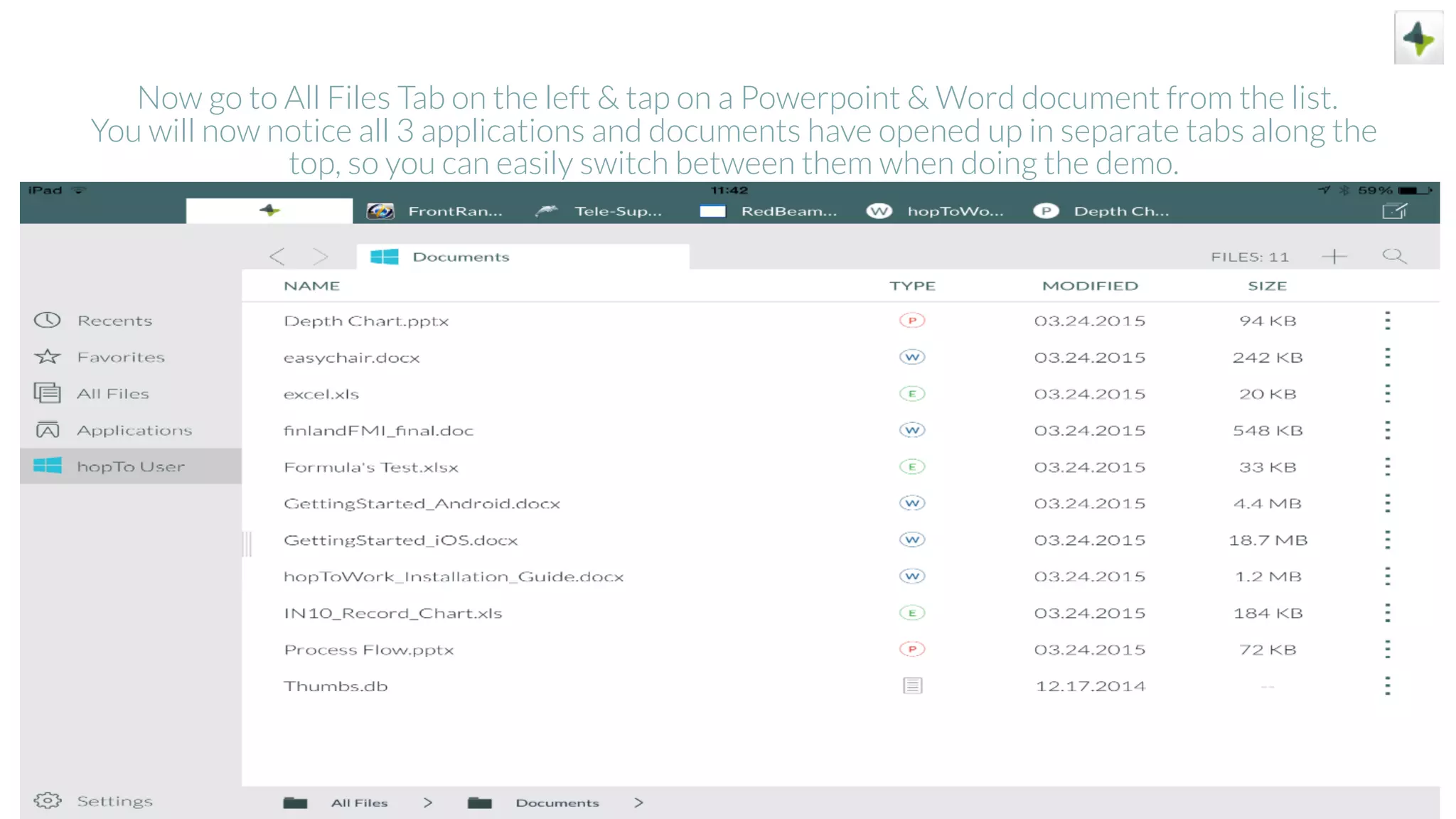1456x819 pixels.
Task: Open GettingStarted_iOS.docx
Action: (x=401, y=540)
